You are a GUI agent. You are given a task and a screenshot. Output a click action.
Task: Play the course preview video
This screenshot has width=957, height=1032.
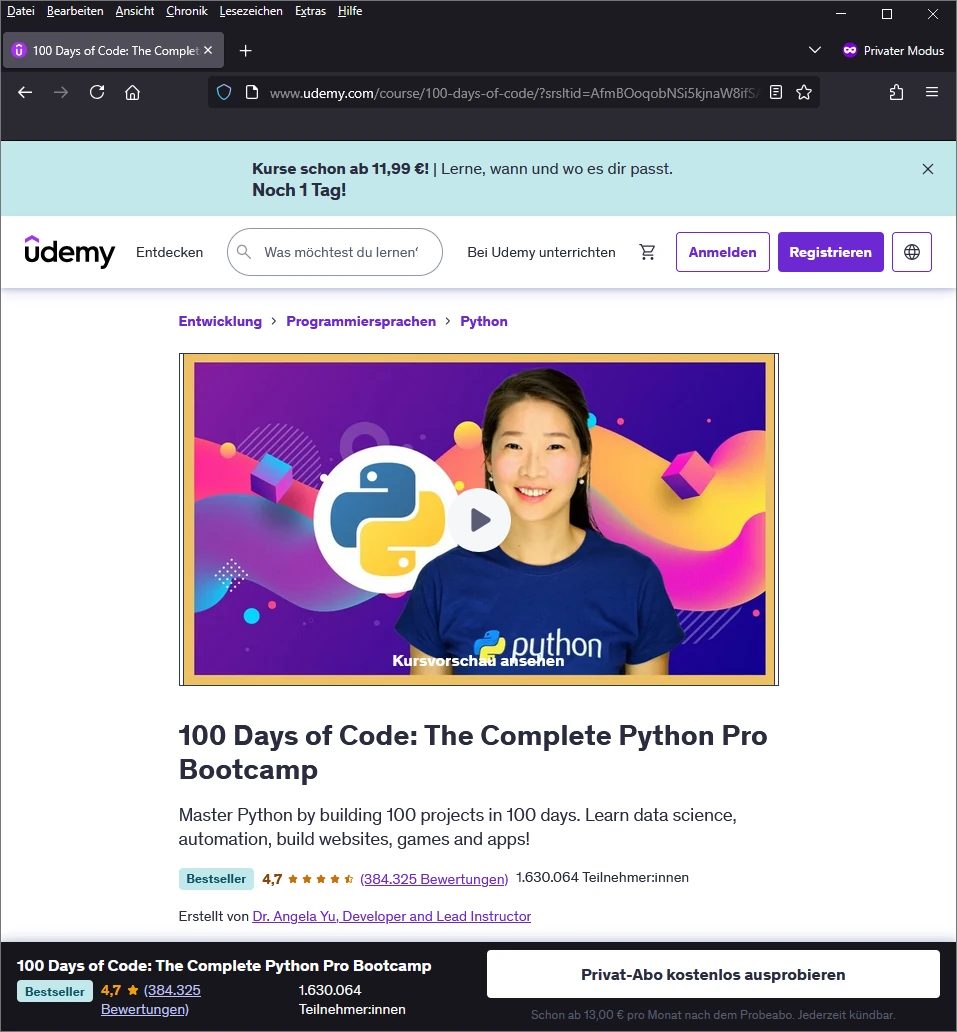click(x=480, y=520)
